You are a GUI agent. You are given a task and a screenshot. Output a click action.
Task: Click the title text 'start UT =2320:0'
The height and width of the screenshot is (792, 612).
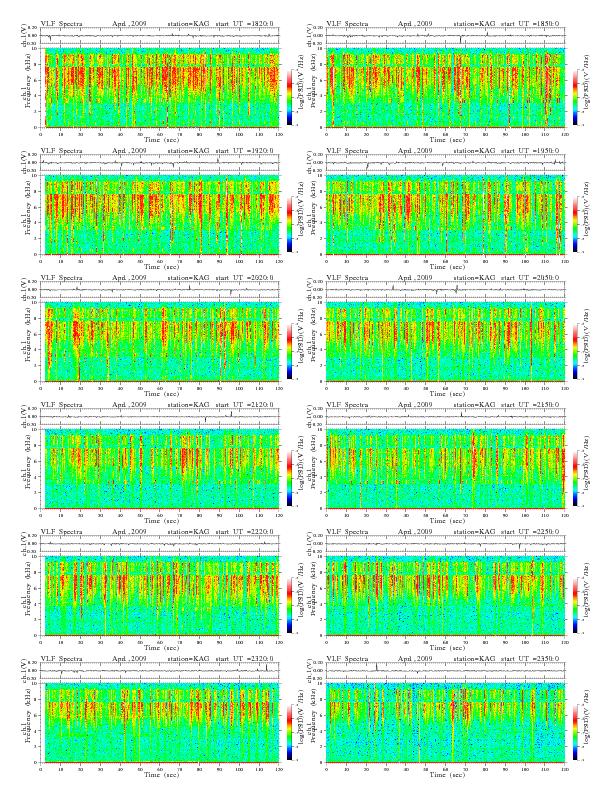244,659
